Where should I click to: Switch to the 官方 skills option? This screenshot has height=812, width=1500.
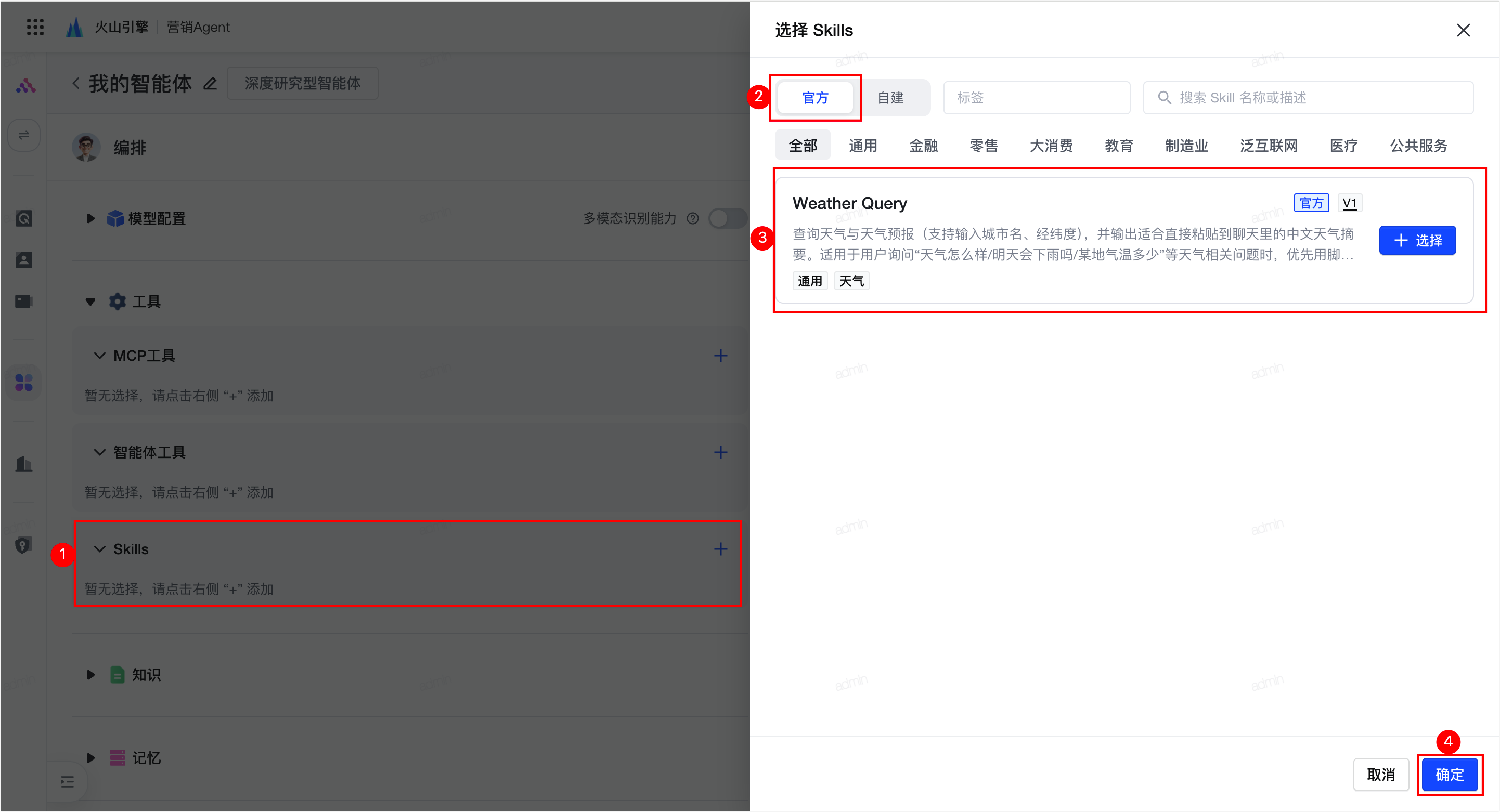pos(815,98)
